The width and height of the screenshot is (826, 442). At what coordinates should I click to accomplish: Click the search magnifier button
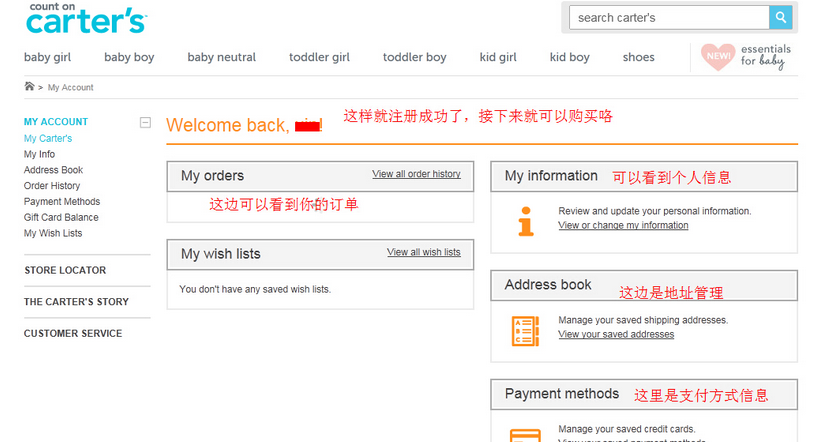click(781, 18)
